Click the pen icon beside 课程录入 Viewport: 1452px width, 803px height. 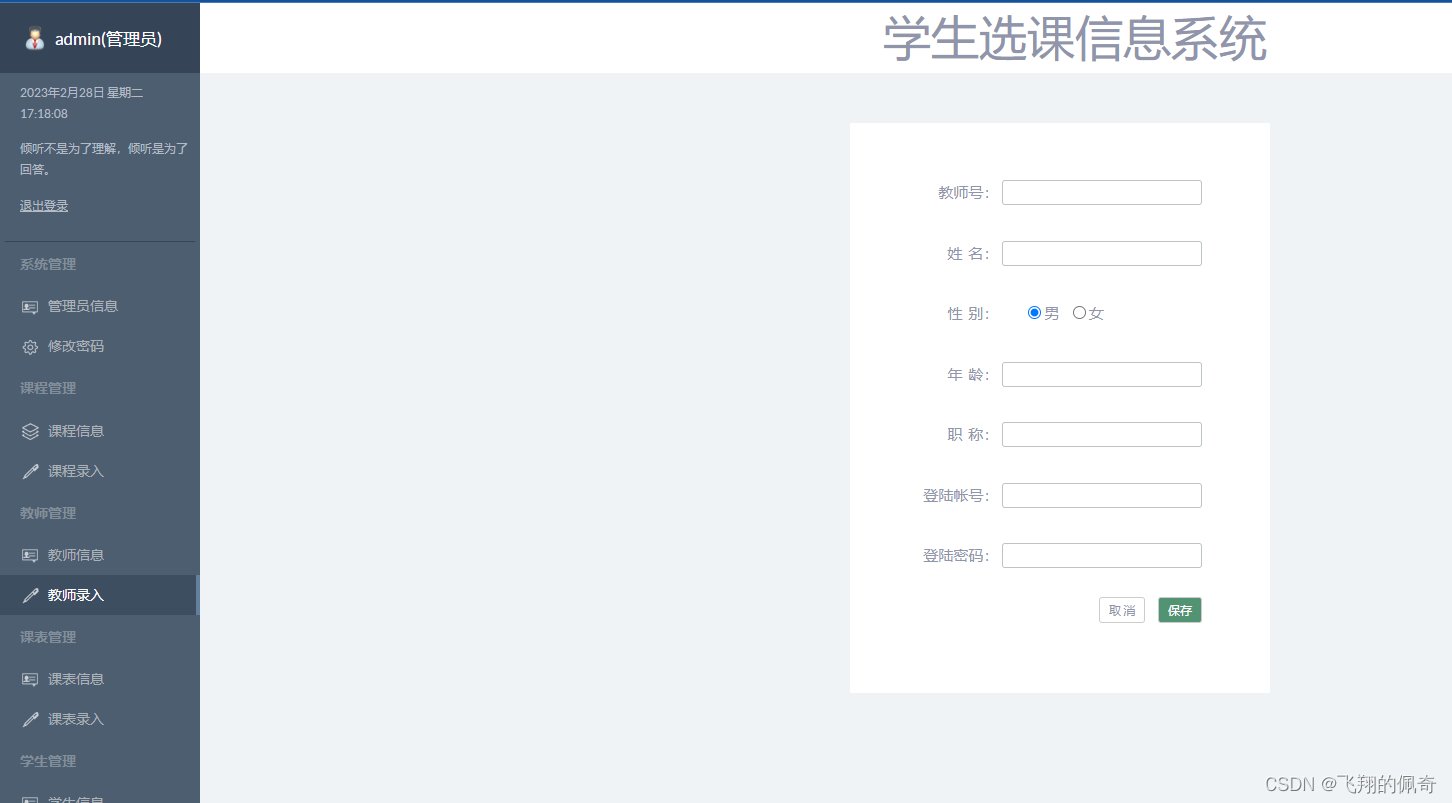(x=30, y=471)
